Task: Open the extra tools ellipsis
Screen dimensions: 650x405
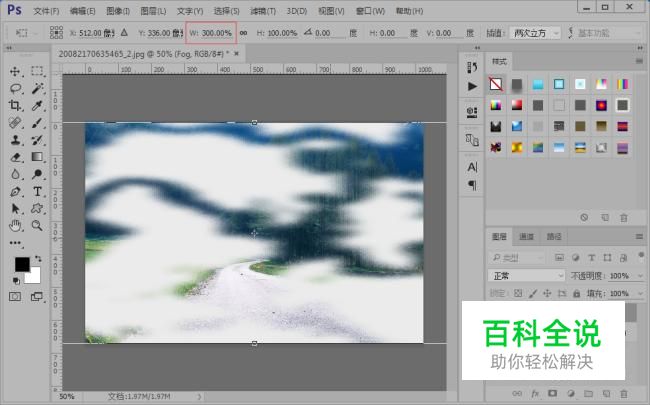Action: tap(15, 243)
